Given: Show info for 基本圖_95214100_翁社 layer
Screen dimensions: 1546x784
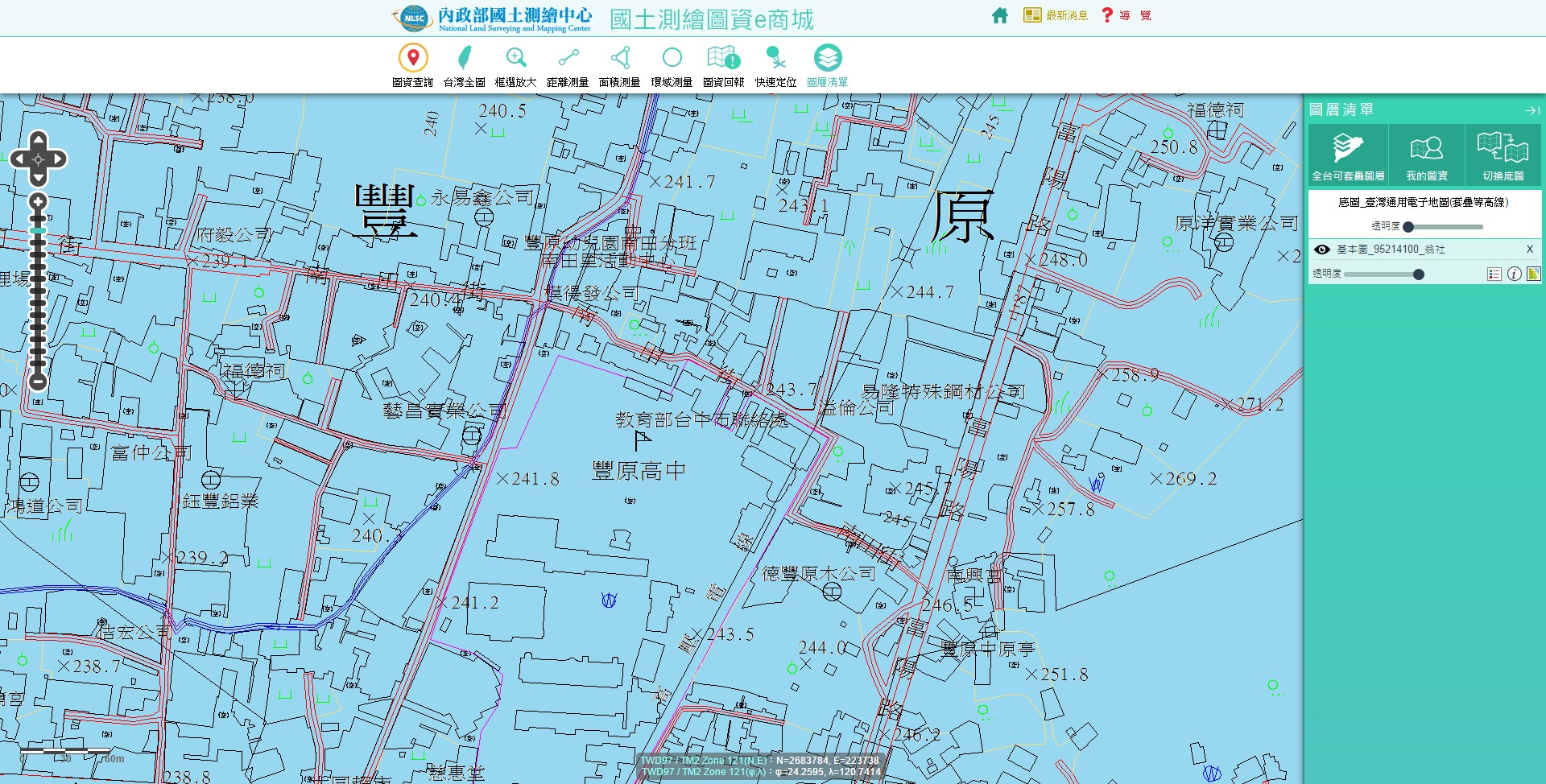Looking at the screenshot, I should 1516,274.
